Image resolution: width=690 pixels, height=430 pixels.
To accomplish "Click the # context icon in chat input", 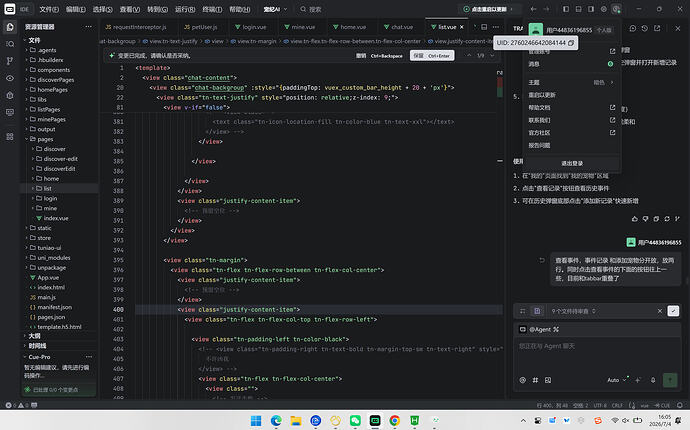I will pyautogui.click(x=535, y=380).
